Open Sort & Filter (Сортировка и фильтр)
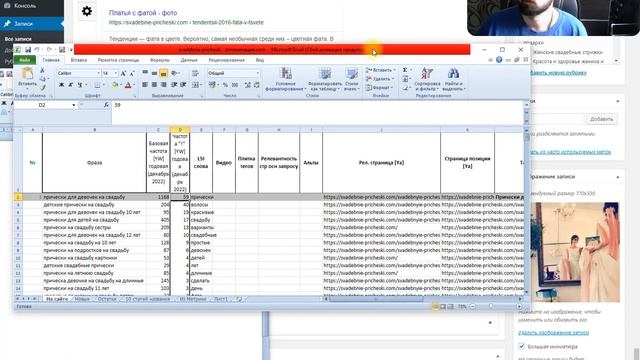Image resolution: width=640 pixels, height=360 pixels. (427, 80)
